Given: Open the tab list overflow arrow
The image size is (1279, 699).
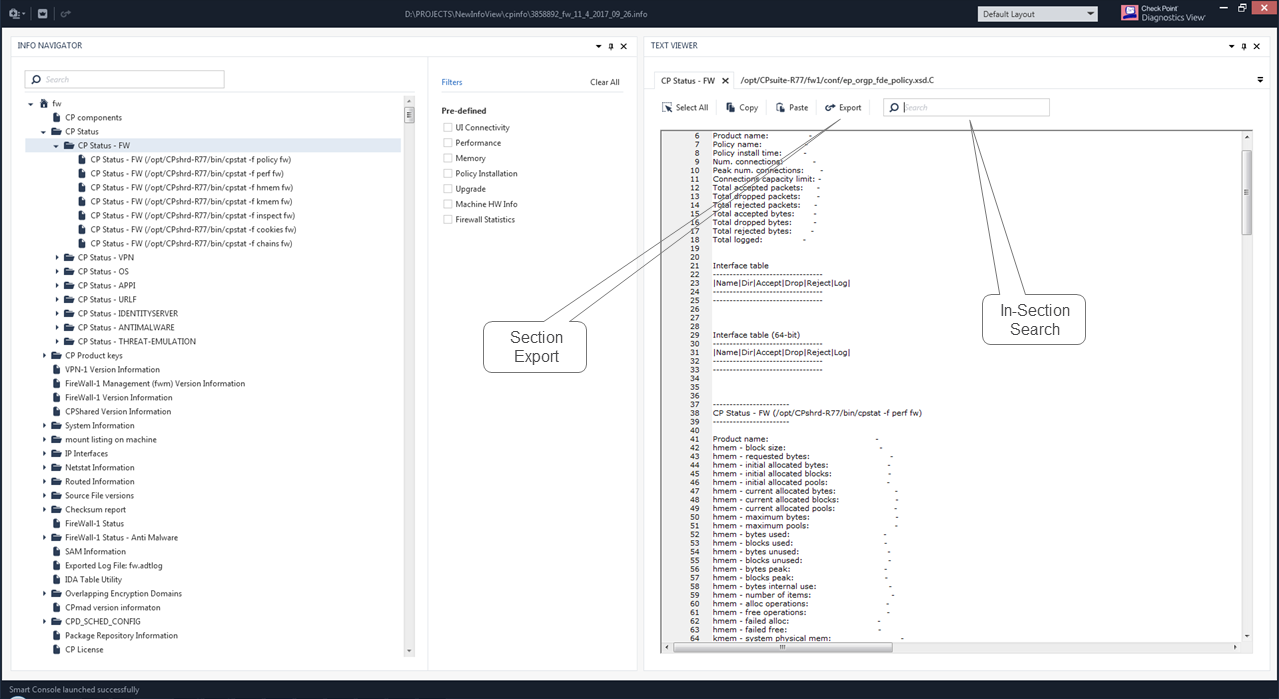Looking at the screenshot, I should coord(1260,80).
